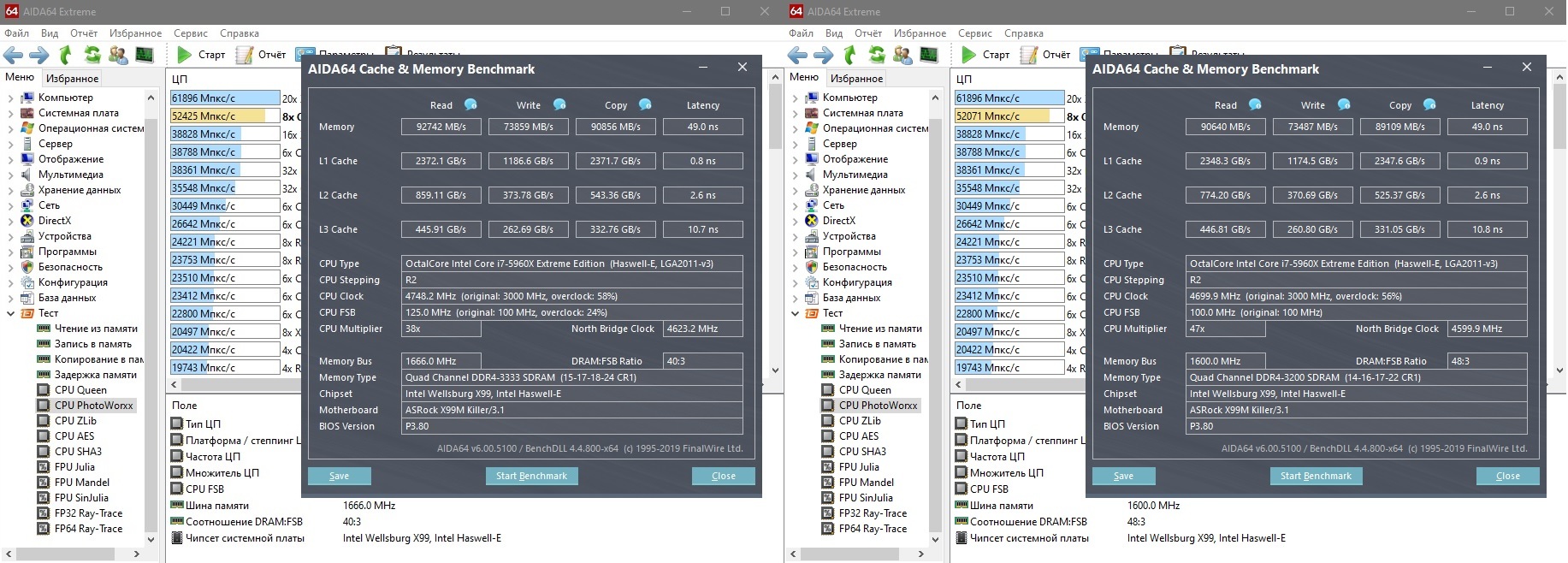Screen dimensions: 1568x563
Task: Click the 61896 Мпкс/с result row in left window
Action: click(225, 98)
